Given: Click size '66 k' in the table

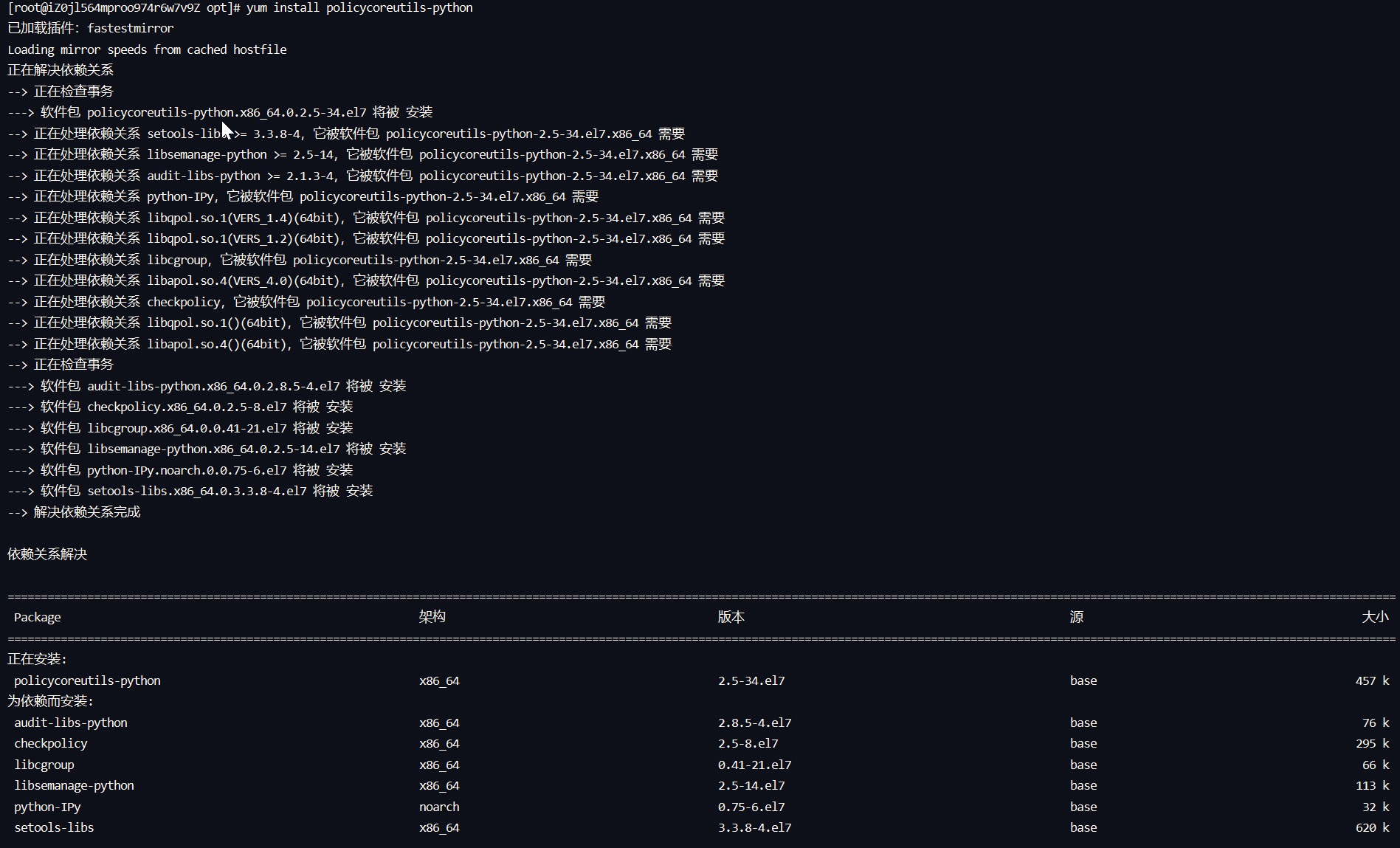Looking at the screenshot, I should [x=1376, y=765].
